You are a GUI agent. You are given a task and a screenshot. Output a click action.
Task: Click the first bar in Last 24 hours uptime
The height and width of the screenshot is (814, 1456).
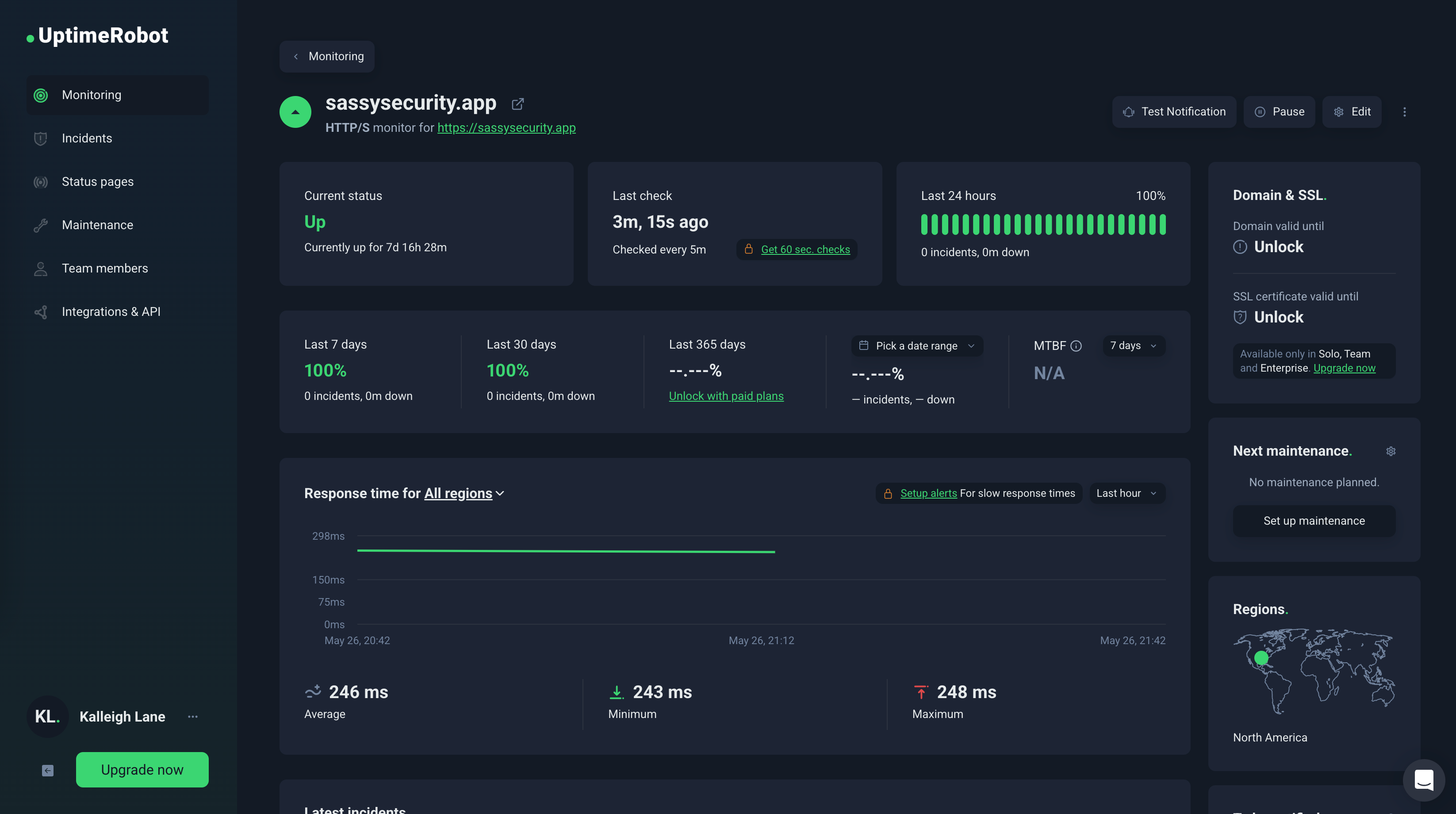coord(924,224)
